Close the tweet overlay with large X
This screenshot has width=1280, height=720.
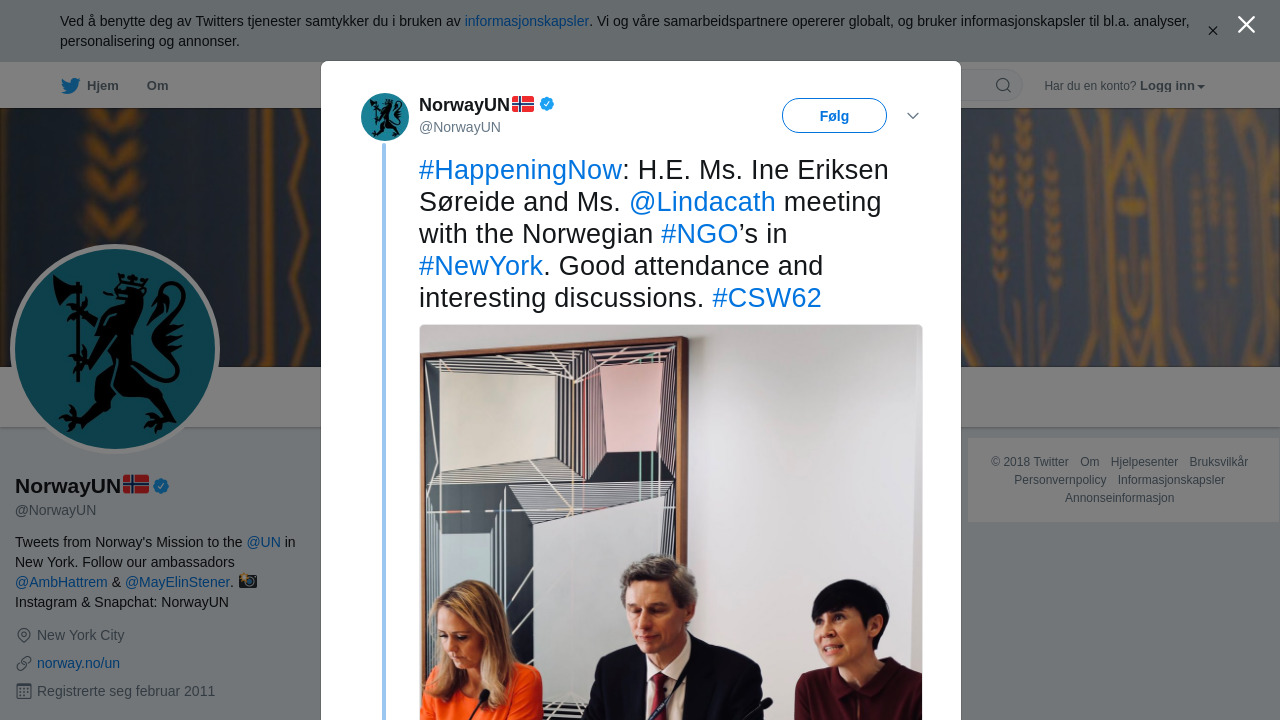click(x=1246, y=25)
